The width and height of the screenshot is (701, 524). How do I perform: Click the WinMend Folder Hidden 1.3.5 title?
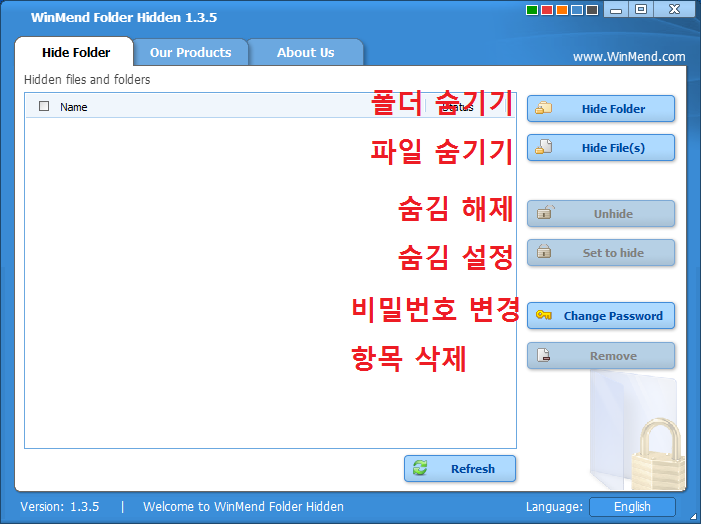[124, 17]
